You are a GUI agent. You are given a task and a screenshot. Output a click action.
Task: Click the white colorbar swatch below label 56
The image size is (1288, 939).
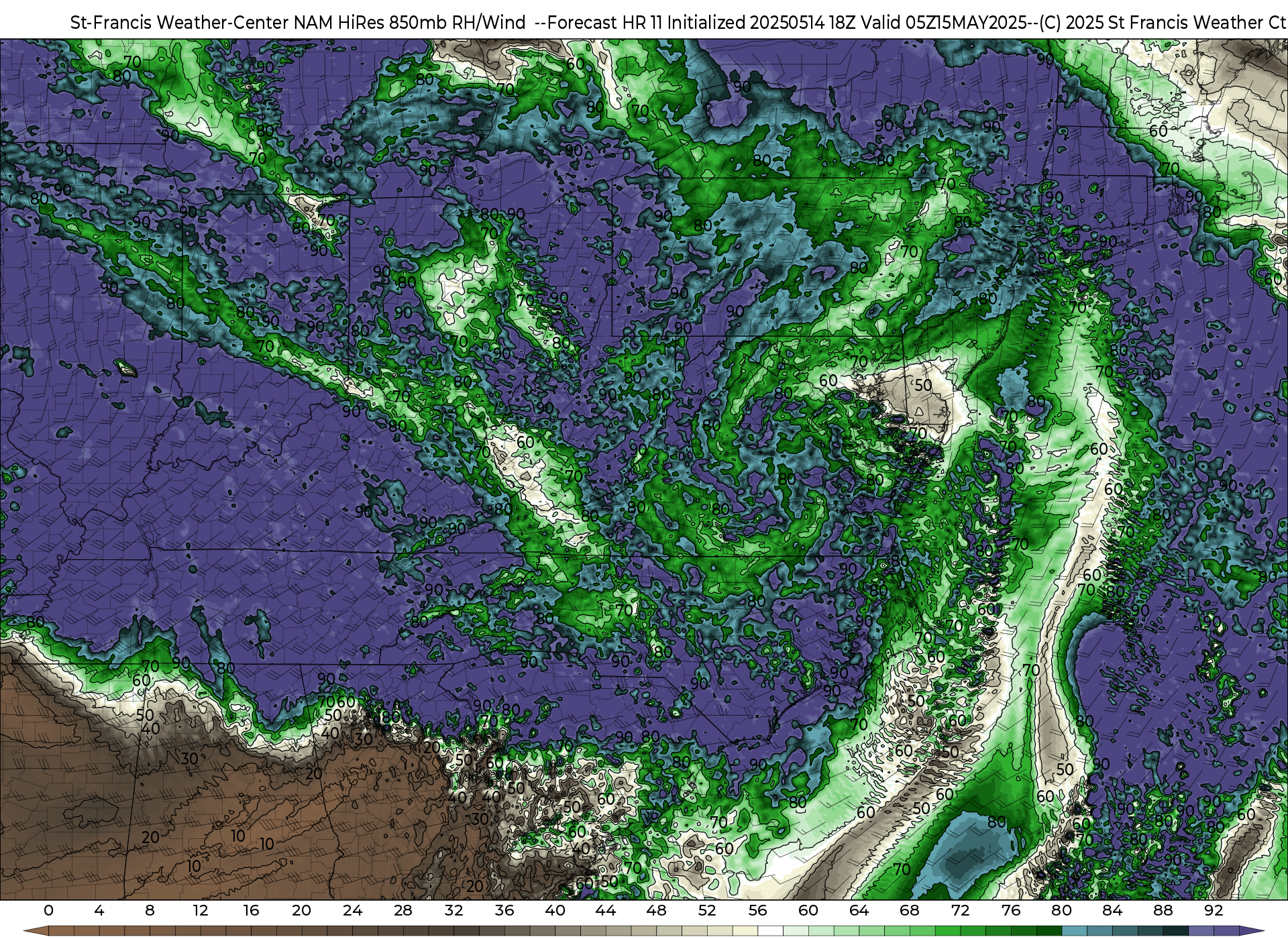click(x=770, y=932)
